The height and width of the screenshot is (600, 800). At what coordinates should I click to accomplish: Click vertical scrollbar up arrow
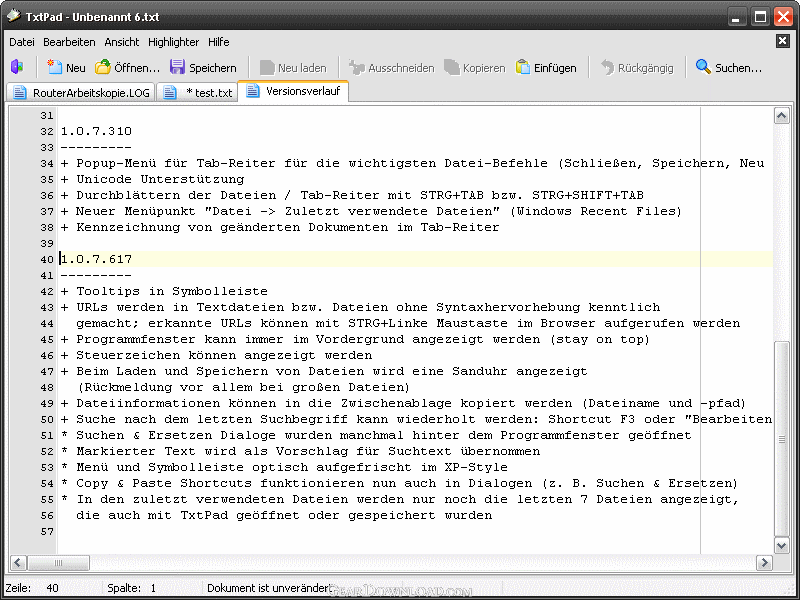[x=781, y=116]
